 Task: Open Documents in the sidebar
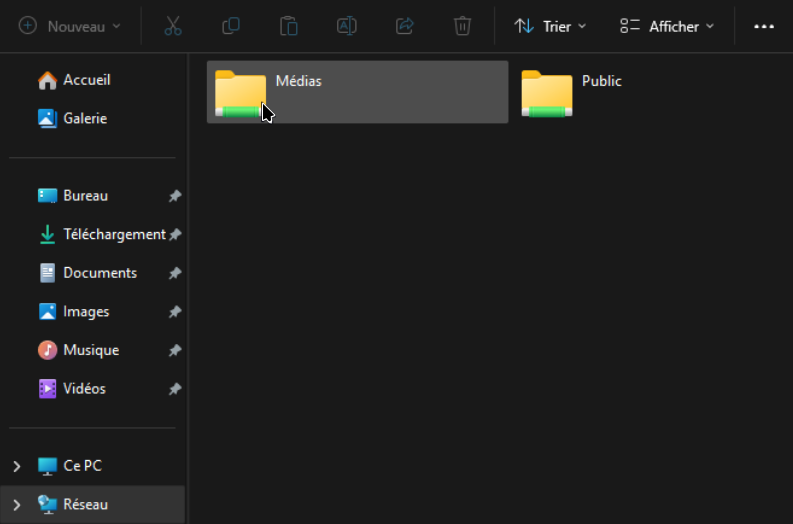point(99,273)
